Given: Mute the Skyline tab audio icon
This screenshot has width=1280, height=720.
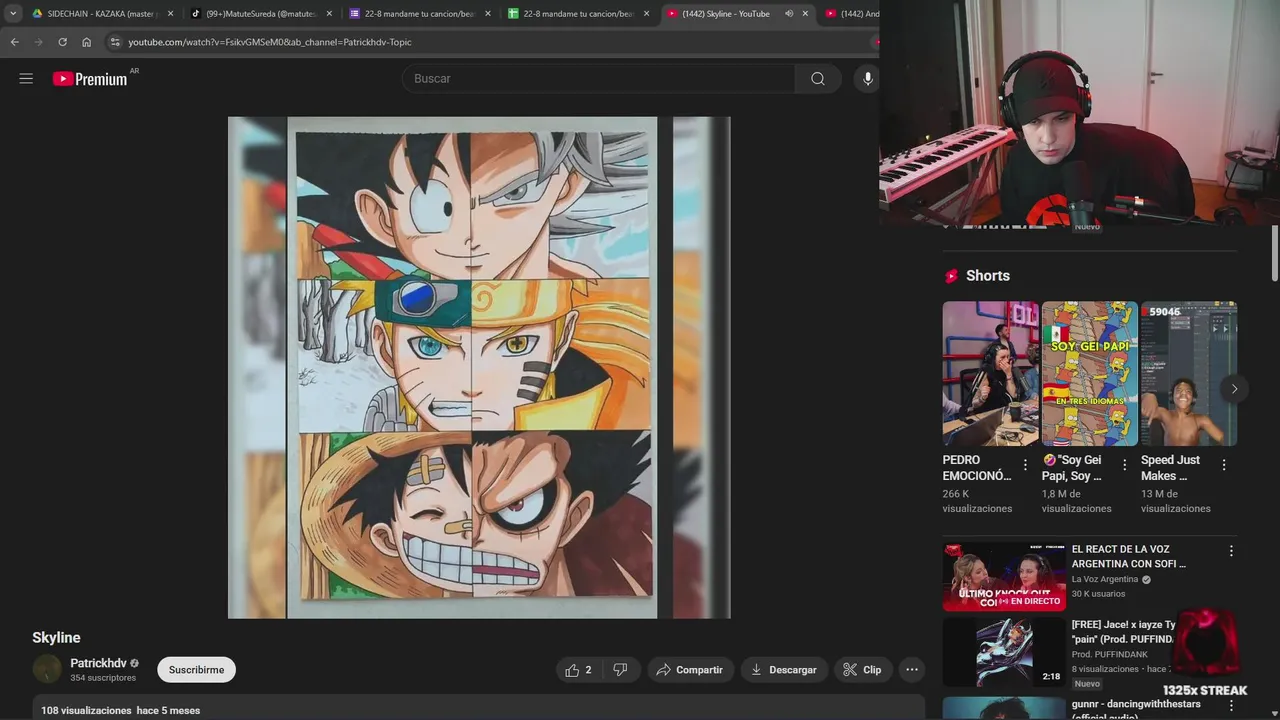Looking at the screenshot, I should coord(788,14).
